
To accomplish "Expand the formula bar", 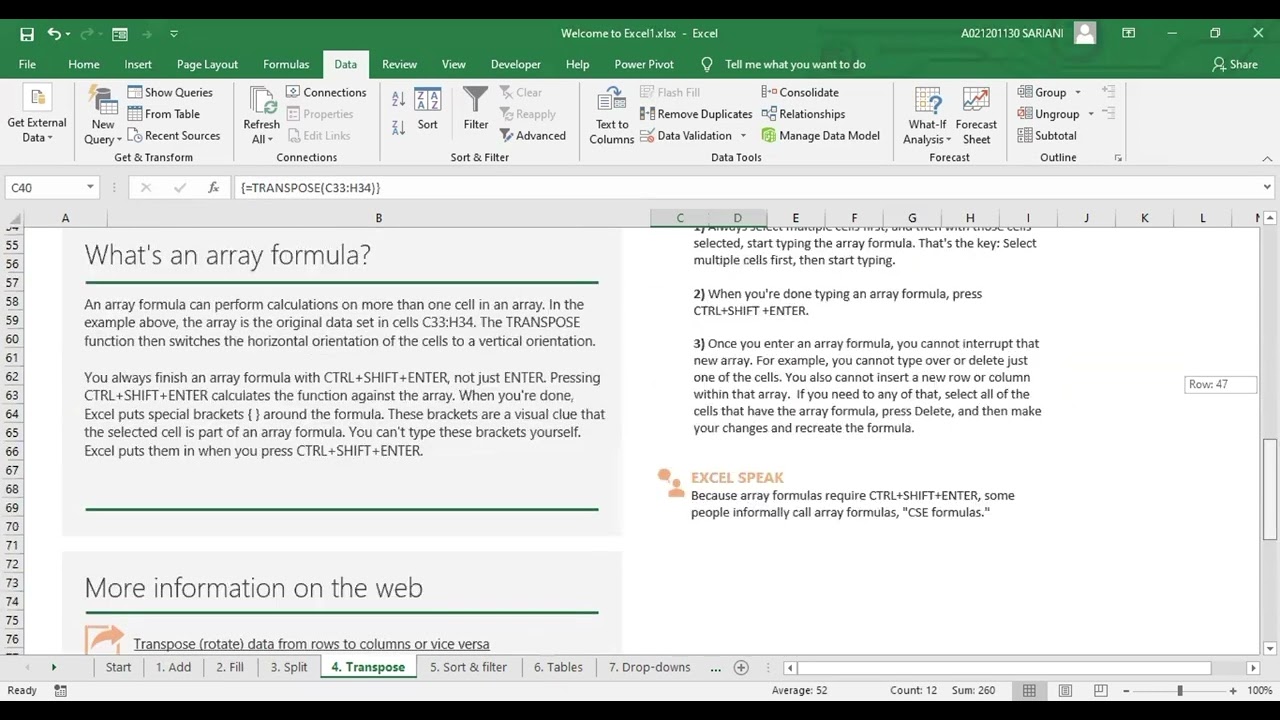I will [x=1267, y=188].
